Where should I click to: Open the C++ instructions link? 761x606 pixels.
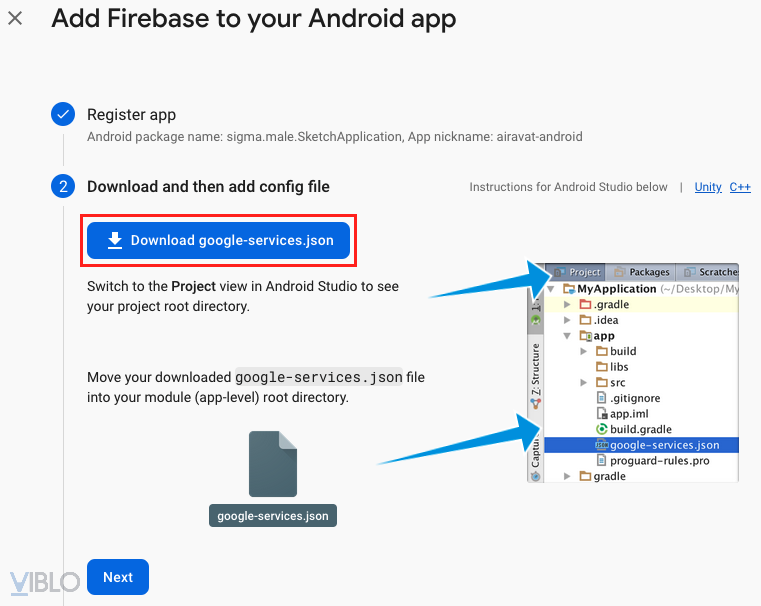(740, 187)
